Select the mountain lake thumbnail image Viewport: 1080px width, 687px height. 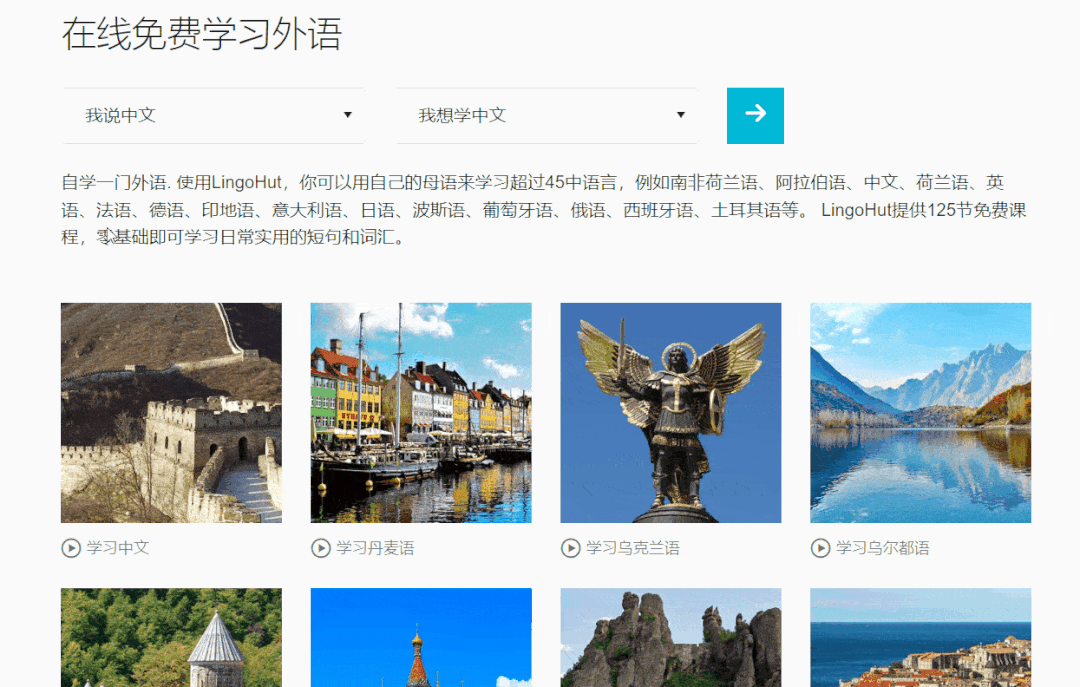coord(921,413)
